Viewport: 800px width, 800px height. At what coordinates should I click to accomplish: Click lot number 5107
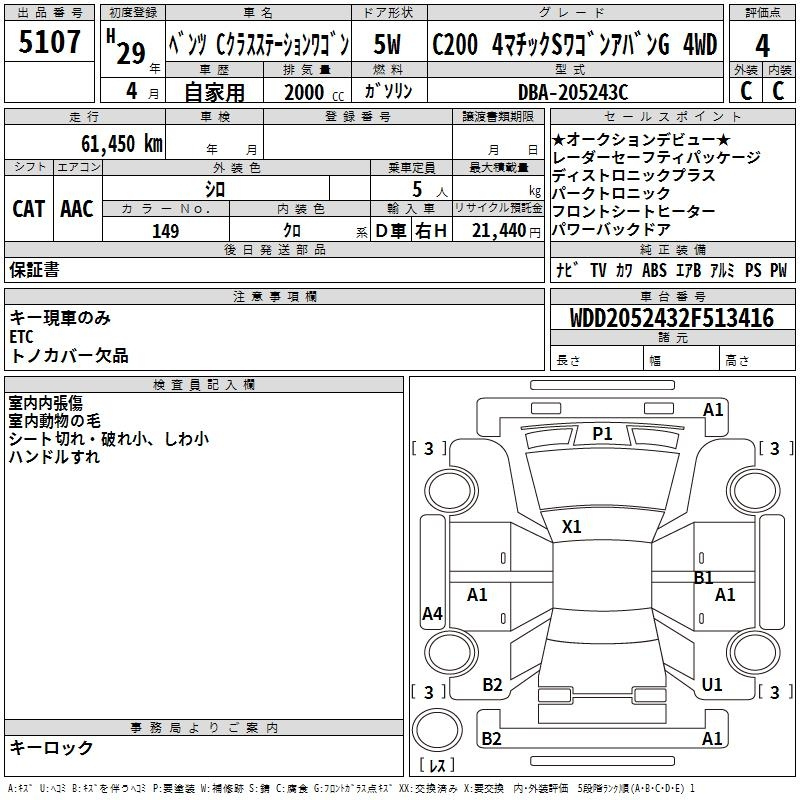50,43
